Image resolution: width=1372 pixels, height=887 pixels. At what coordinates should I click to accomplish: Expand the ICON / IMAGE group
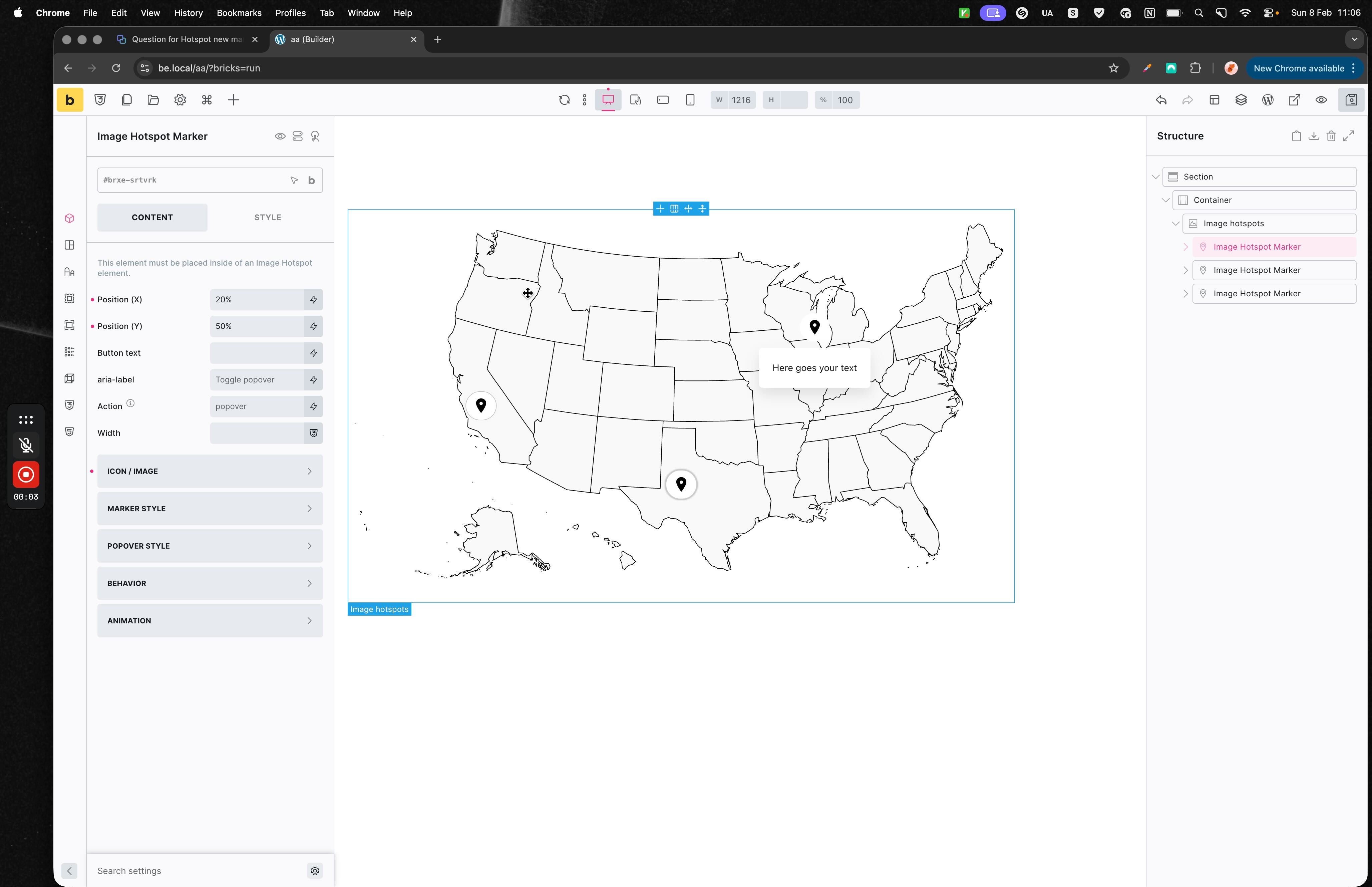pos(210,471)
